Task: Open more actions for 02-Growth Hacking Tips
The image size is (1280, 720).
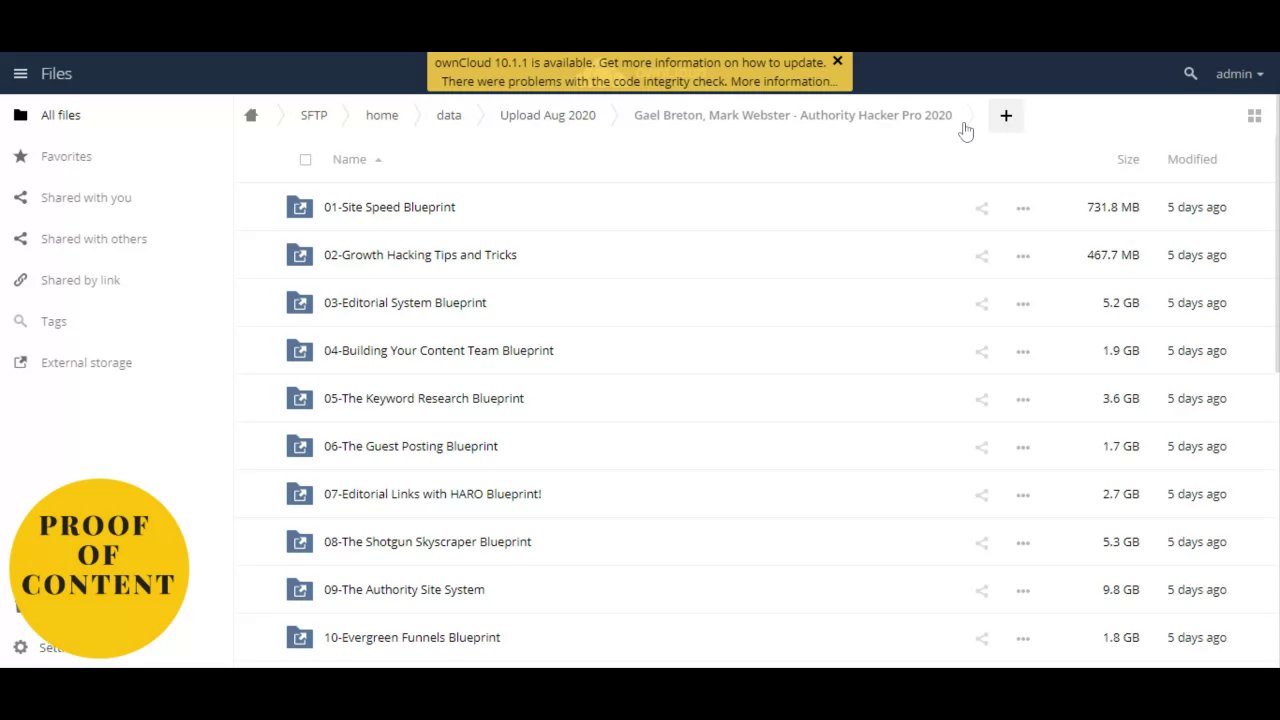Action: (x=1023, y=256)
